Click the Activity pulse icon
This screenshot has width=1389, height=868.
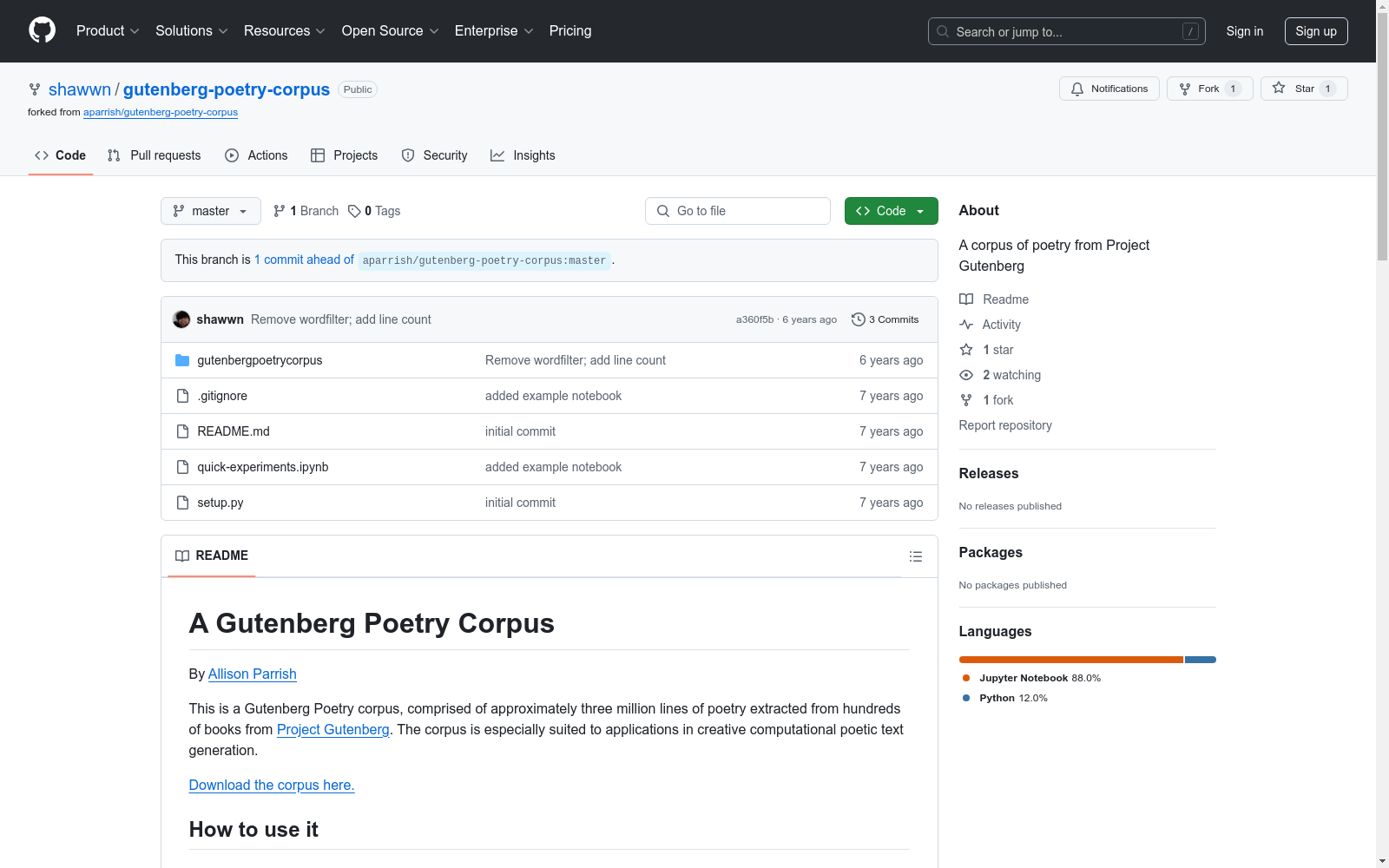[966, 325]
